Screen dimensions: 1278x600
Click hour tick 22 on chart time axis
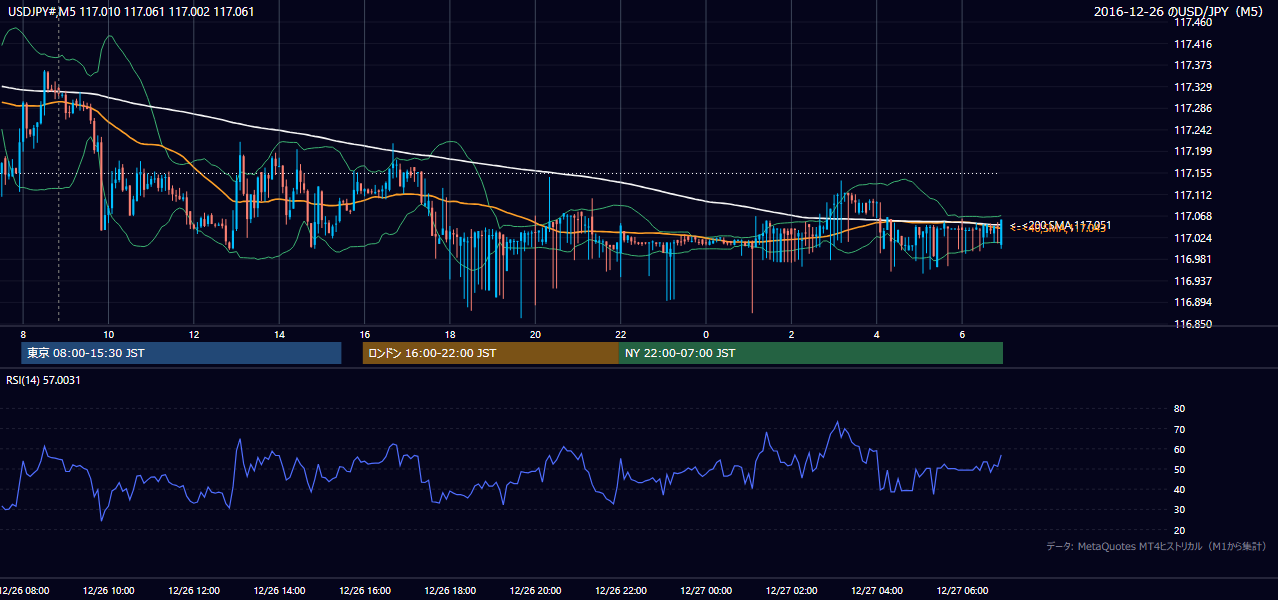pyautogui.click(x=621, y=334)
